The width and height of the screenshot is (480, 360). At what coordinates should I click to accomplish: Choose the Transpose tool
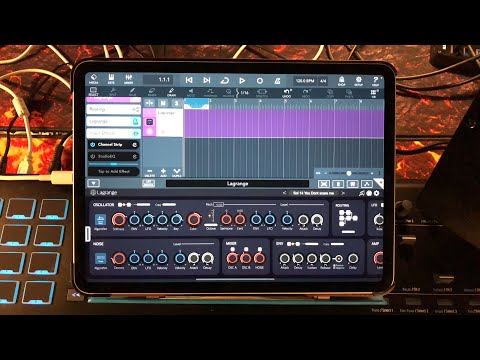click(x=210, y=92)
